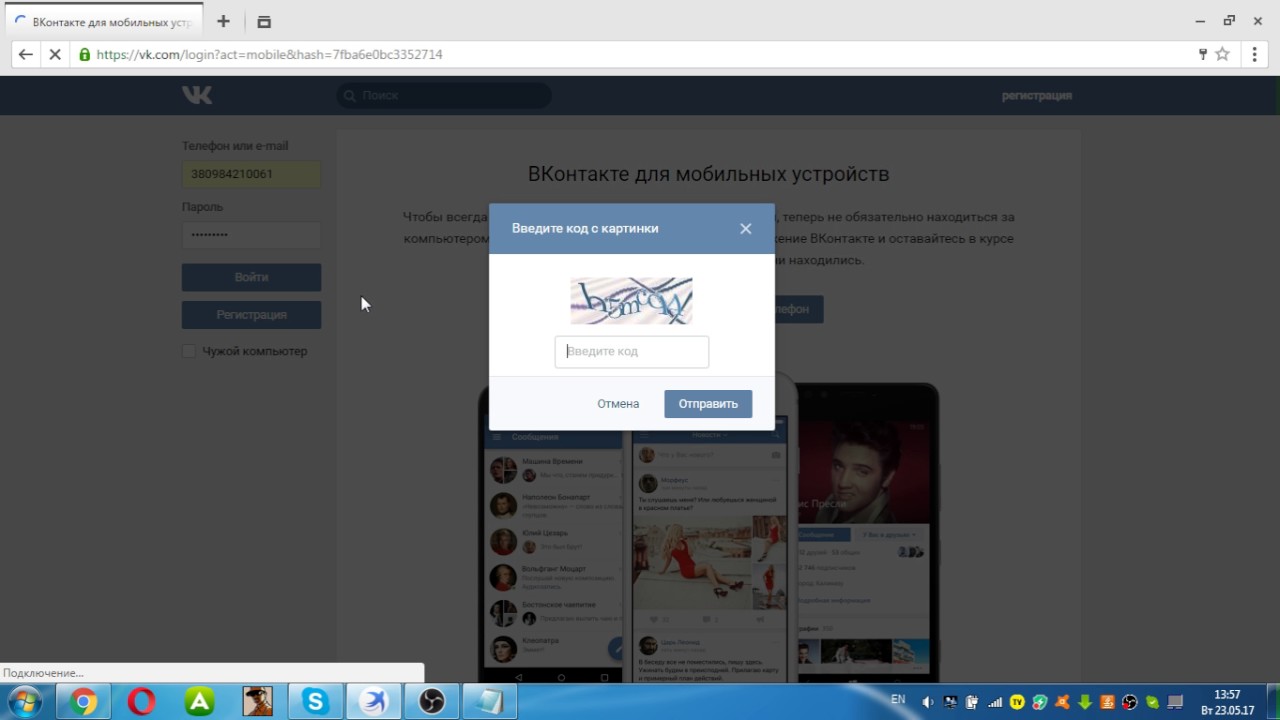Viewport: 1280px width, 720px height.
Task: Click the volume speaker tray icon
Action: tap(927, 702)
